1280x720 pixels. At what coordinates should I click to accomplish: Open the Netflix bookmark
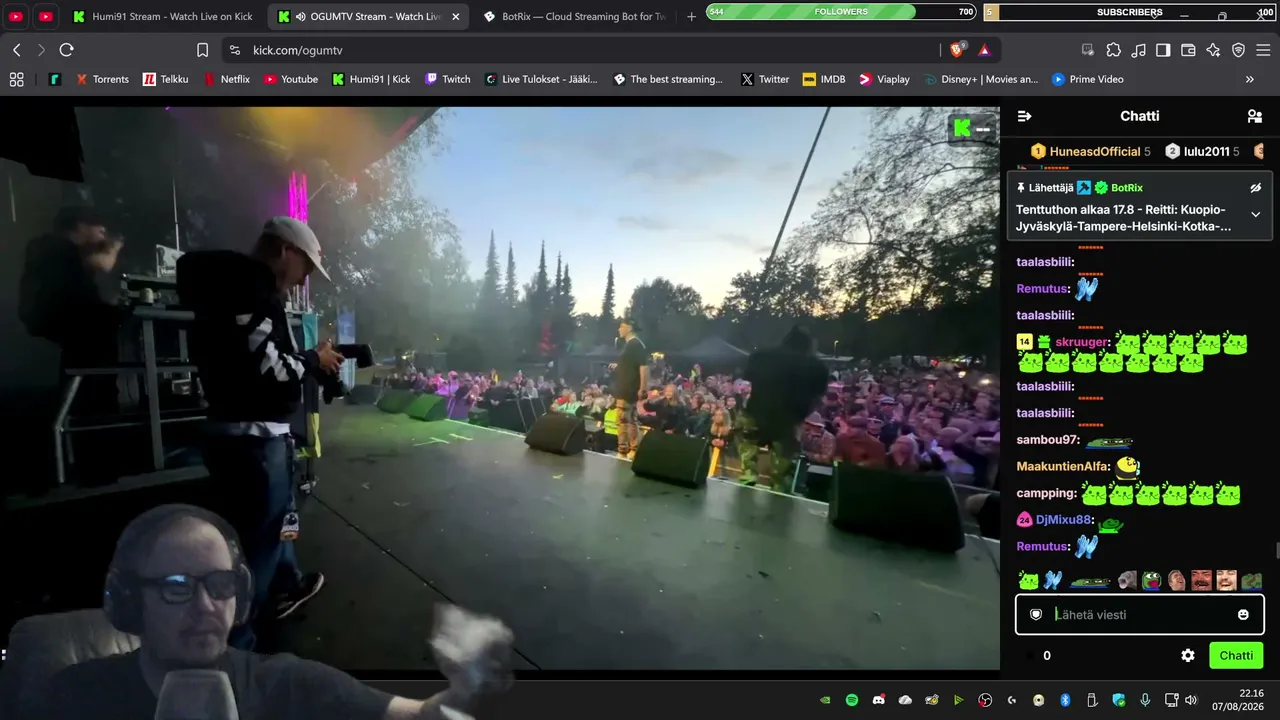(226, 79)
